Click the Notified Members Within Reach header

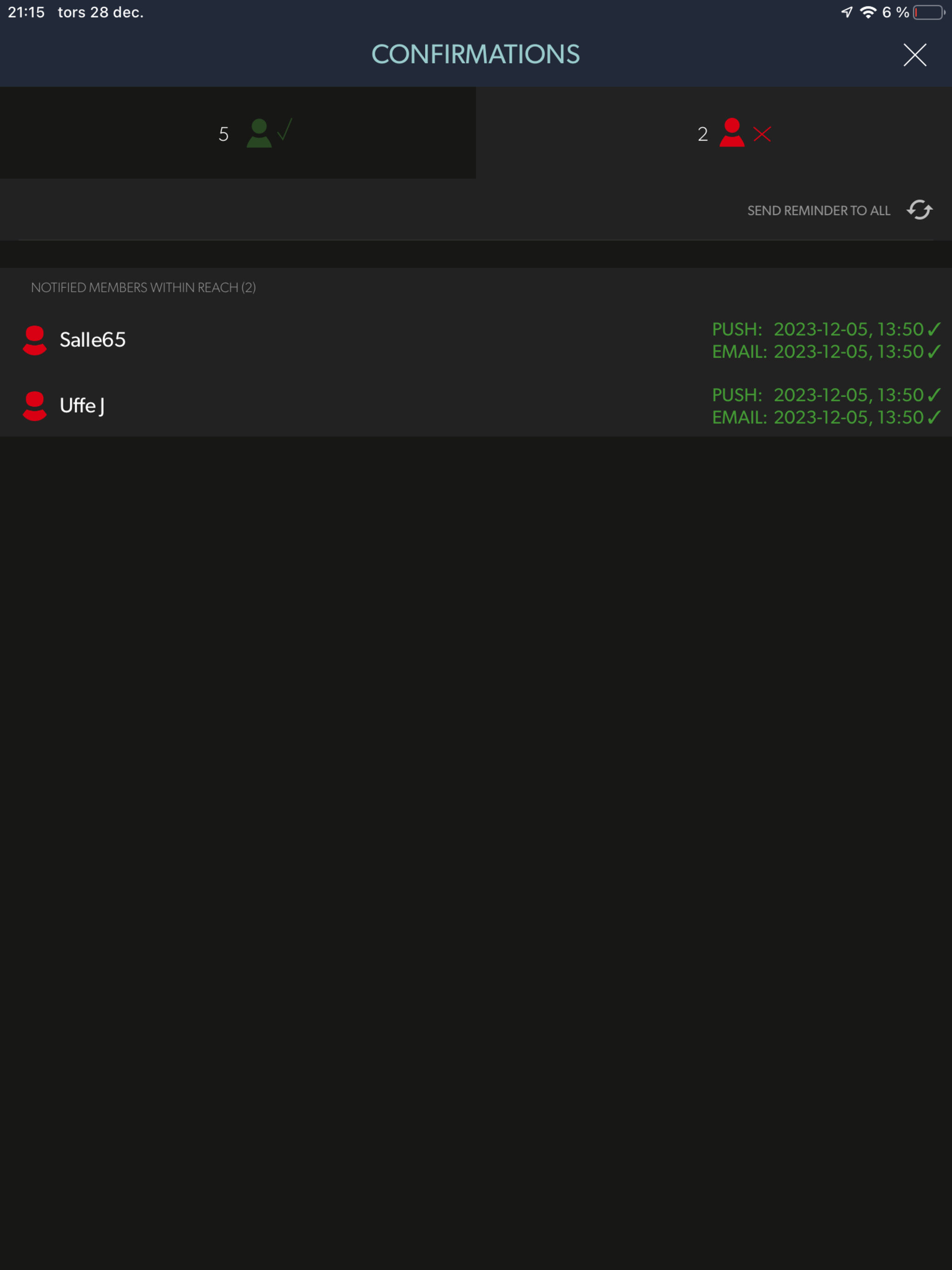coord(144,288)
